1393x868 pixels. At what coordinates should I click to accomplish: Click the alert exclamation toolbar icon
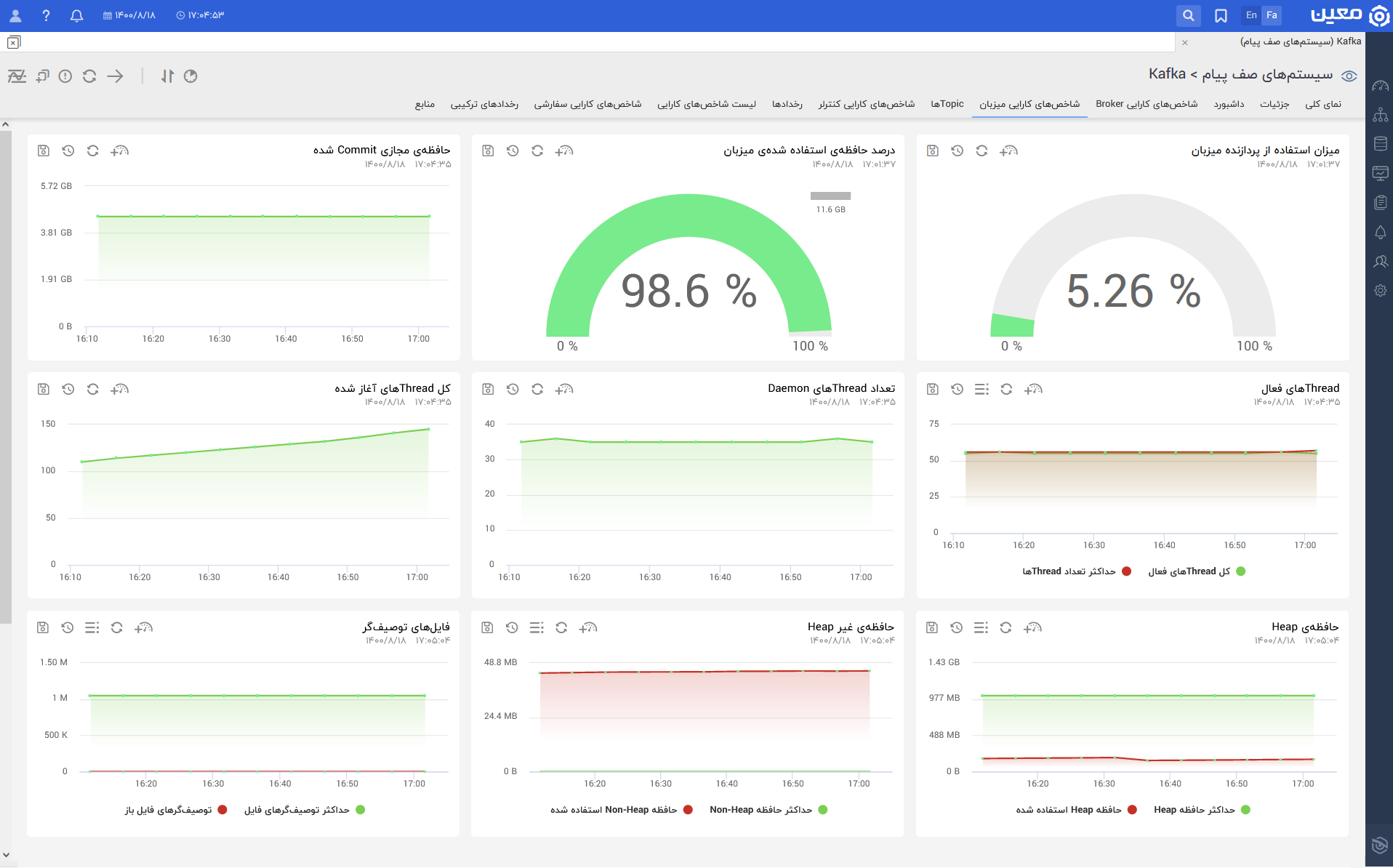point(65,76)
